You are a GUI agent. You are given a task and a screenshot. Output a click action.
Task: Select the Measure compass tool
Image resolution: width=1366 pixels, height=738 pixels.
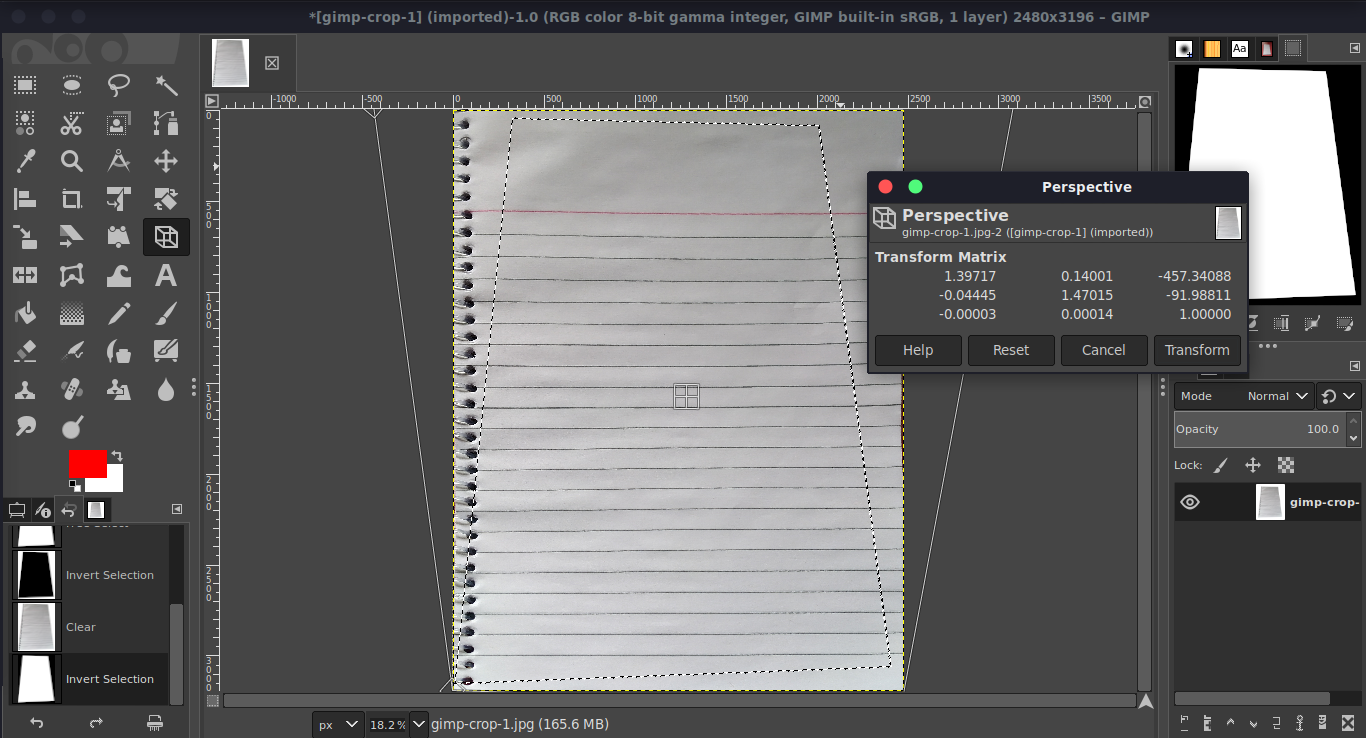(119, 161)
